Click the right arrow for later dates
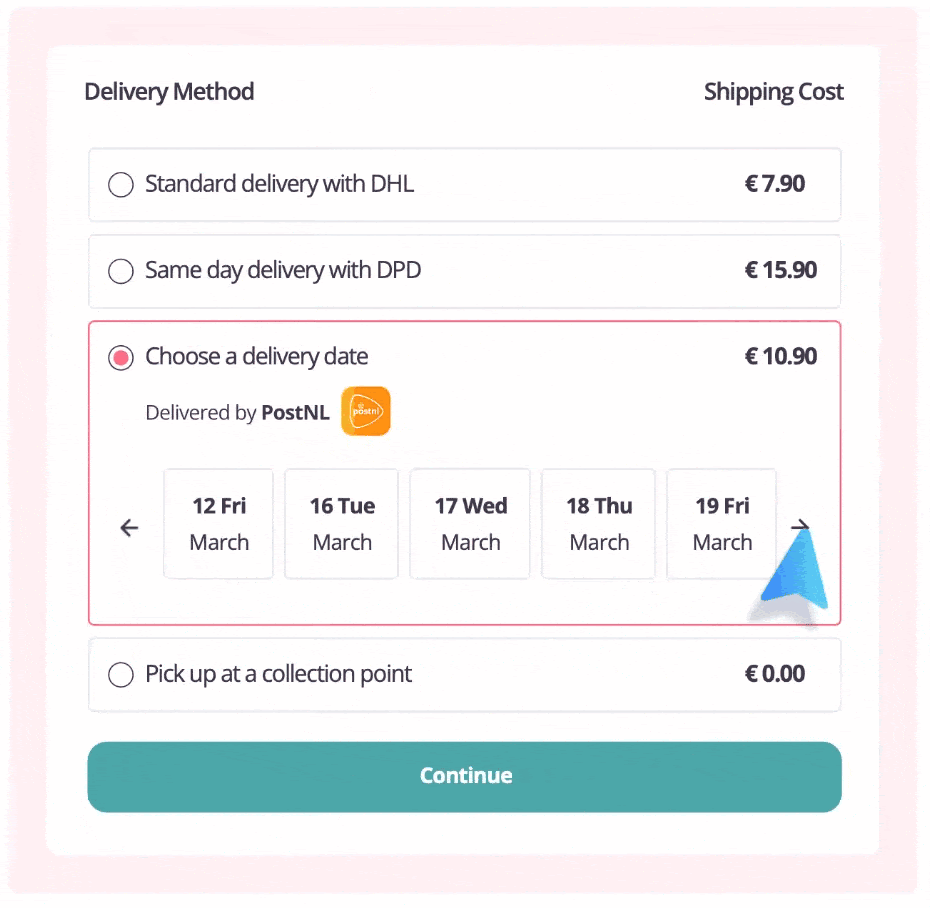 (800, 525)
